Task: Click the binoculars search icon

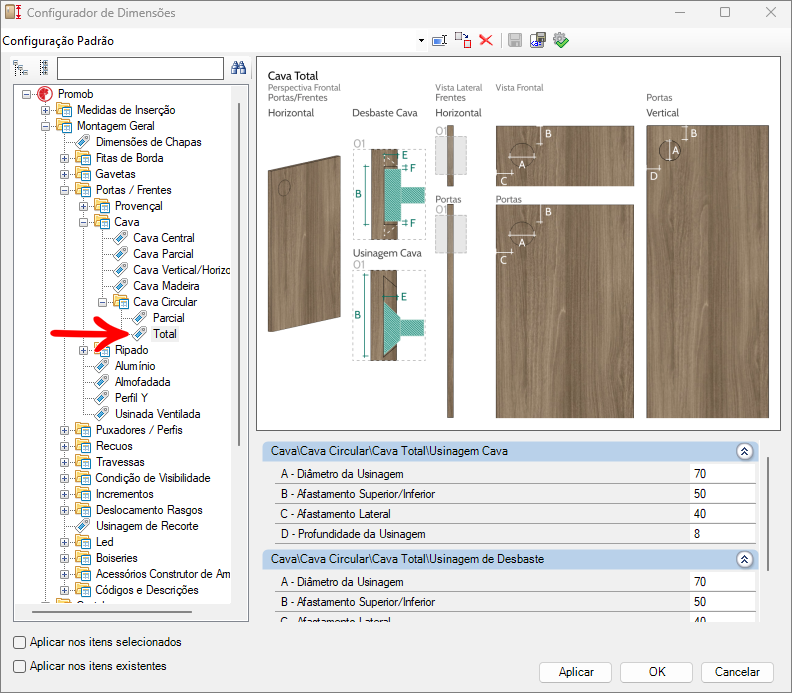Action: [x=238, y=68]
